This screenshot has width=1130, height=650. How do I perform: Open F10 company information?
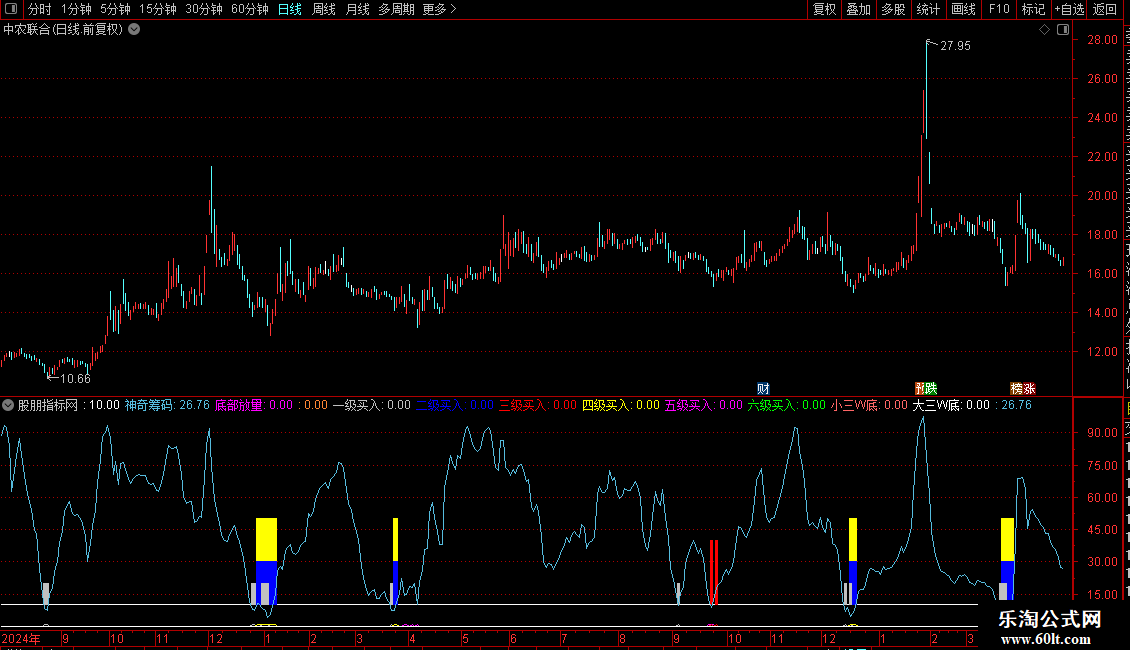(999, 9)
